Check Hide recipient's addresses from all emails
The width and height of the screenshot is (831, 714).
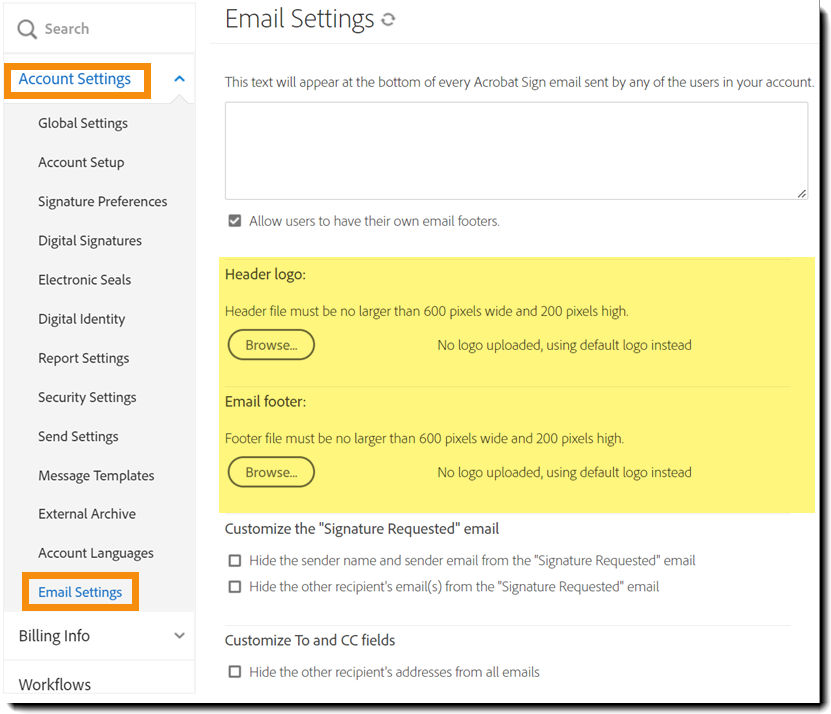(235, 672)
